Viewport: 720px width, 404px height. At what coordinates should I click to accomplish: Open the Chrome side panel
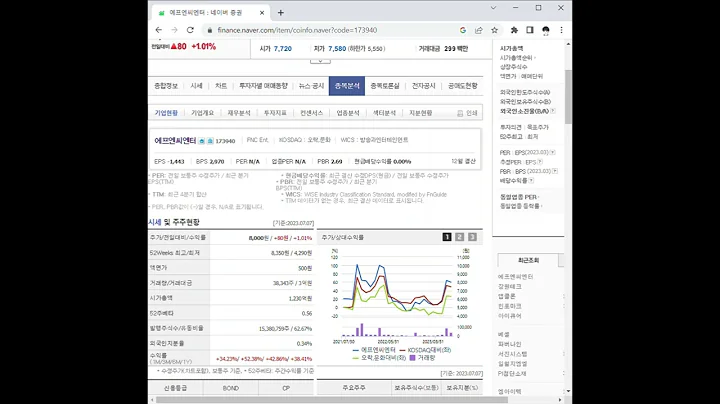pyautogui.click(x=529, y=30)
